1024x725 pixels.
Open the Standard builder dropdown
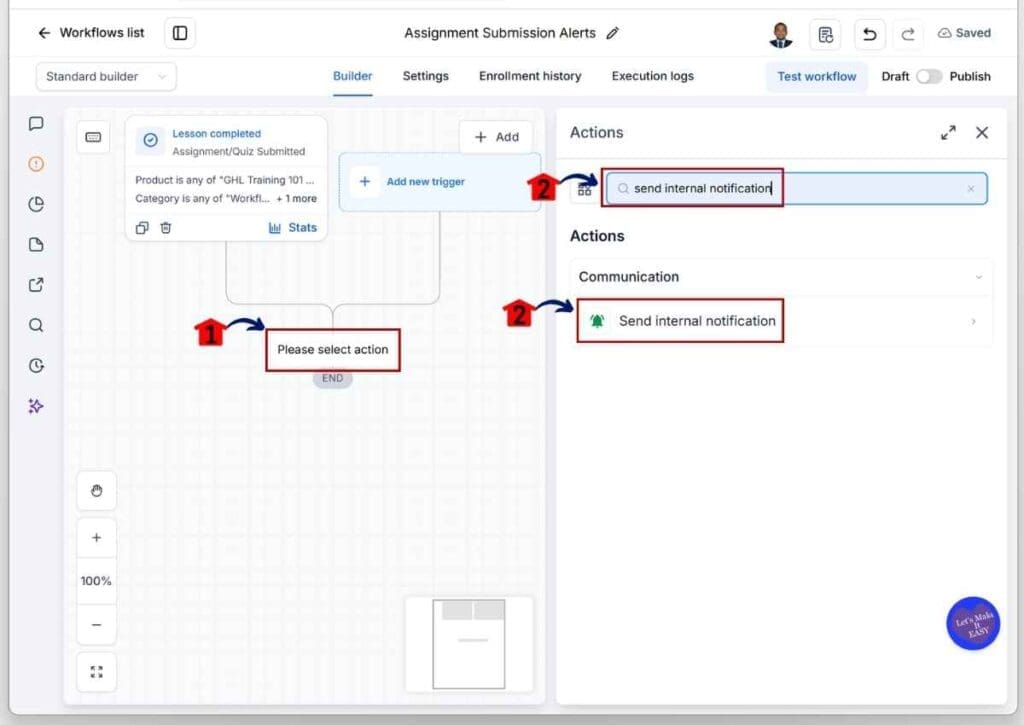[106, 76]
